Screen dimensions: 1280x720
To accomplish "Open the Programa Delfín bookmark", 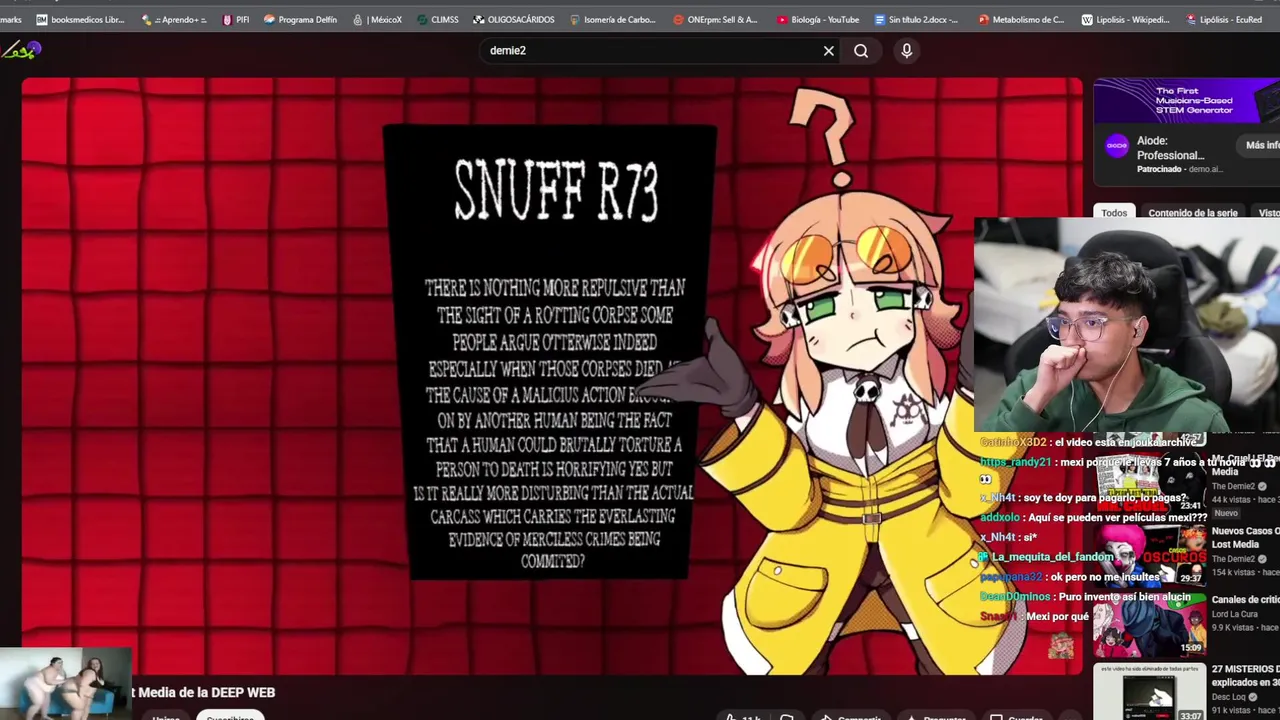I will click(300, 19).
